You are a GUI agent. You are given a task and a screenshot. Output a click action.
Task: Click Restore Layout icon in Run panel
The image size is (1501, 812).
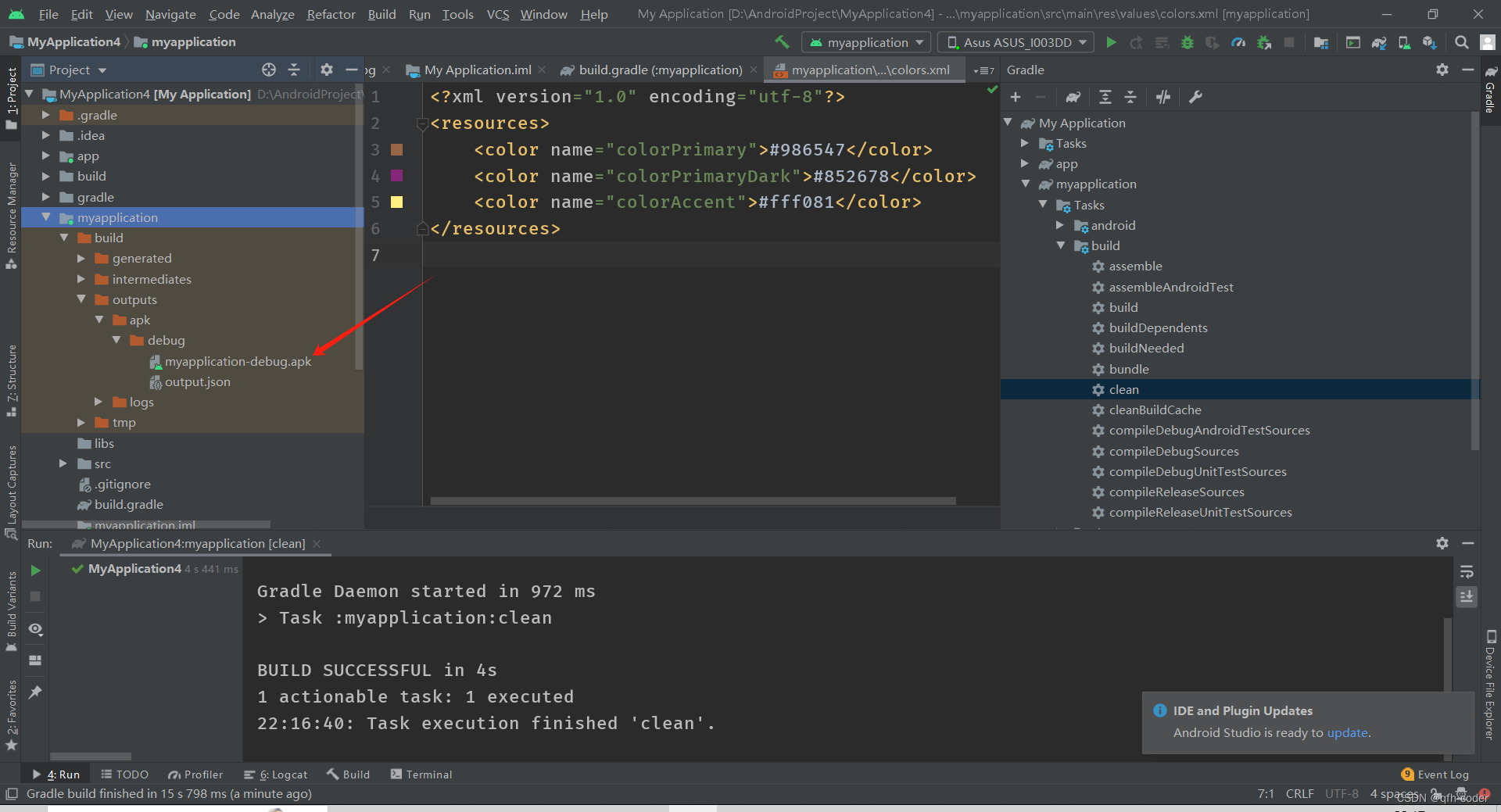[35, 660]
